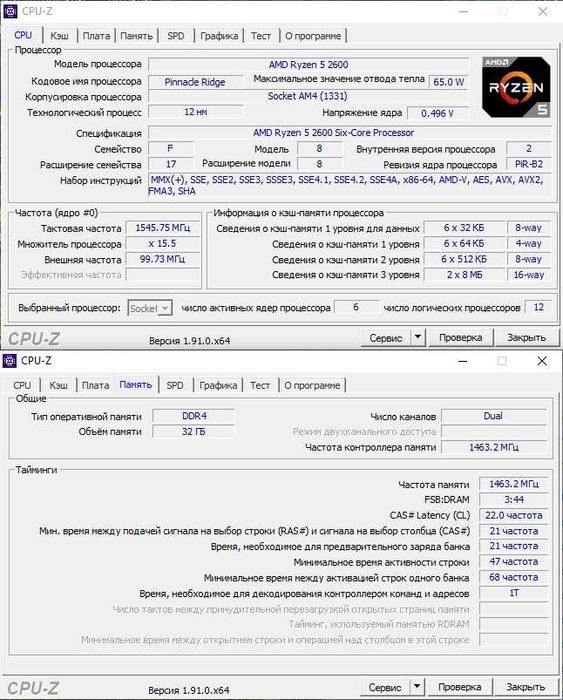Select the 68 частота bank cycle value
The image size is (563, 700).
(x=513, y=577)
